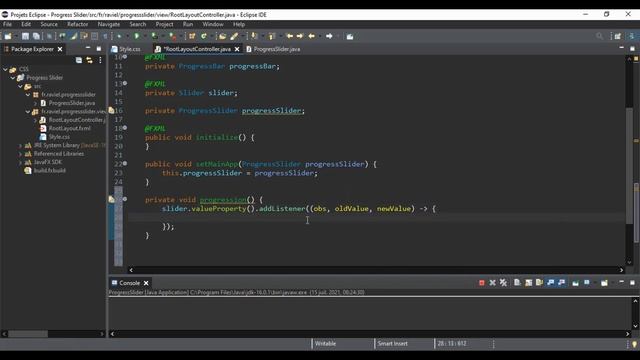
Task: Switch to the ProgressSlider.java editor tab
Action: [273, 49]
